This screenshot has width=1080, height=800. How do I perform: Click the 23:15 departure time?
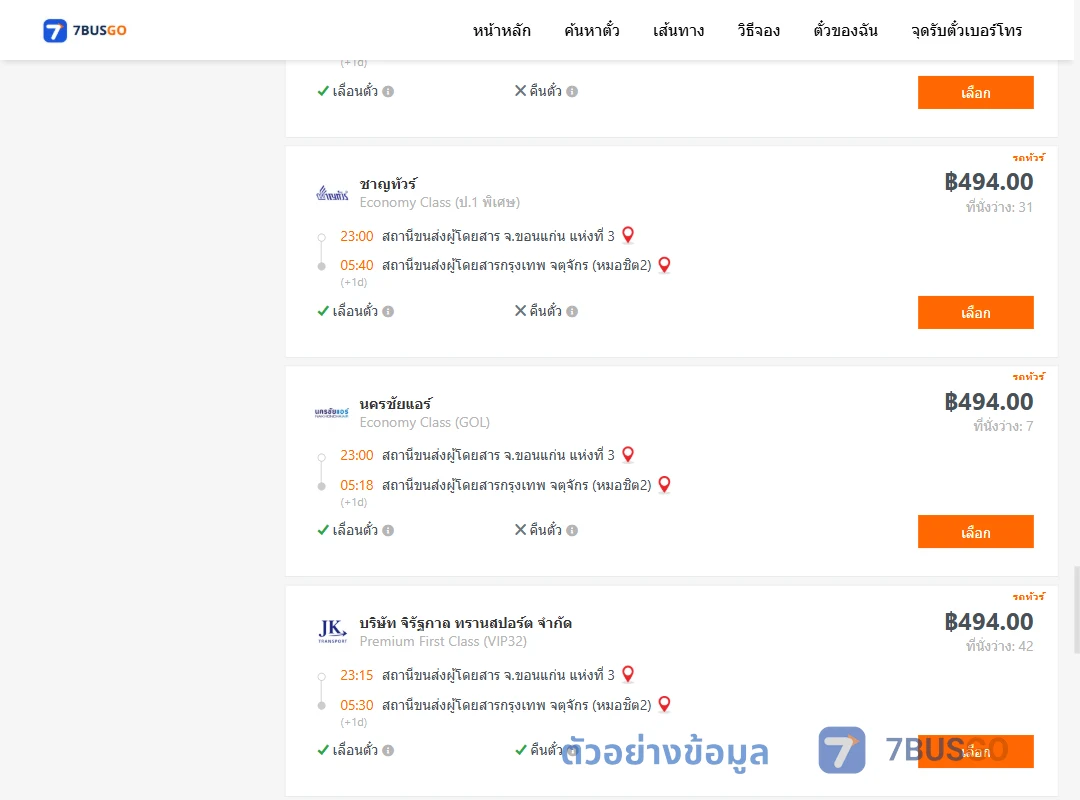[x=357, y=675]
